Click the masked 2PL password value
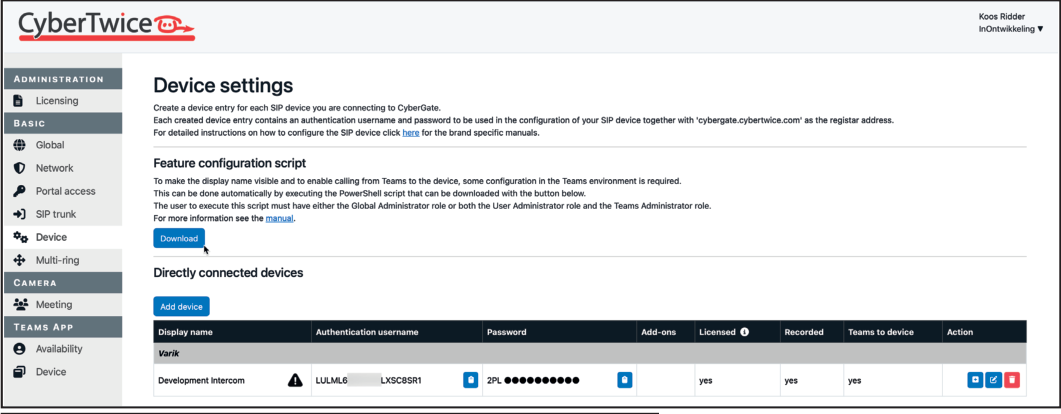The height and width of the screenshot is (414, 1061). tap(533, 381)
